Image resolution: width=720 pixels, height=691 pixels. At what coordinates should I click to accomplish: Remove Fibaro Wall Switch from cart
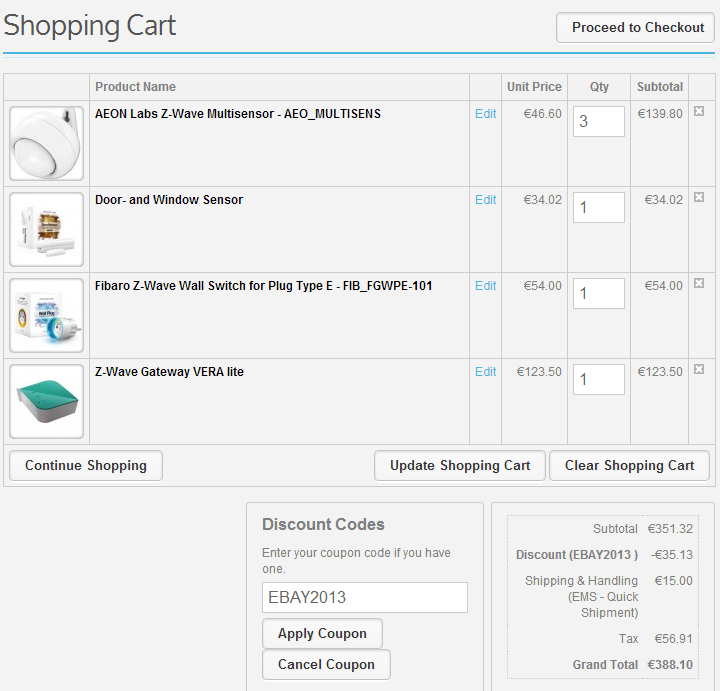(x=699, y=283)
